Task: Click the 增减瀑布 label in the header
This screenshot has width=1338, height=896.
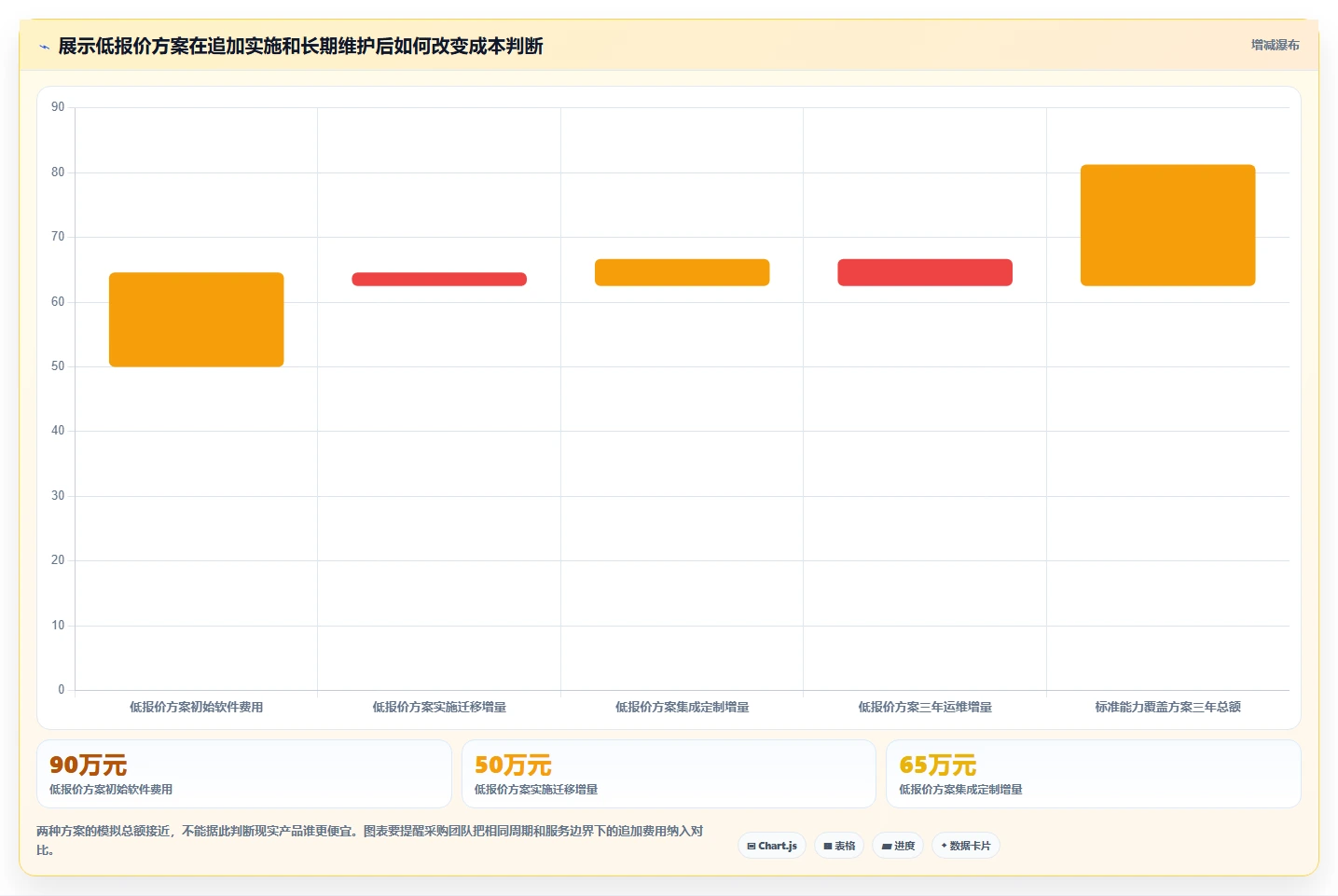Action: tap(1275, 45)
